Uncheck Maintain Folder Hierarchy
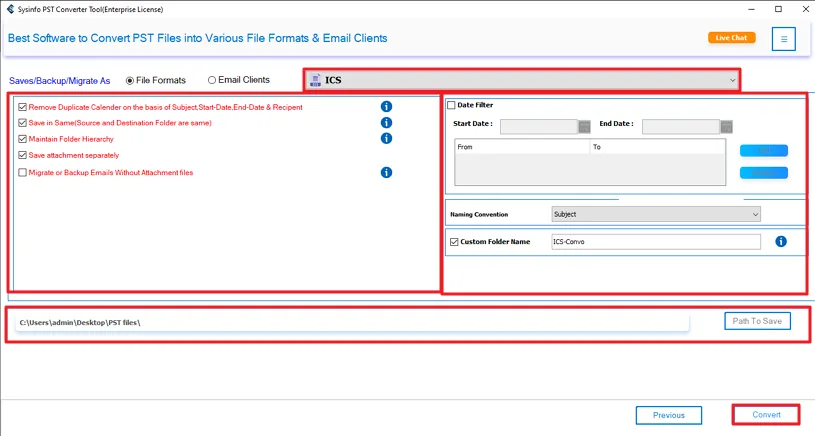 [22, 139]
